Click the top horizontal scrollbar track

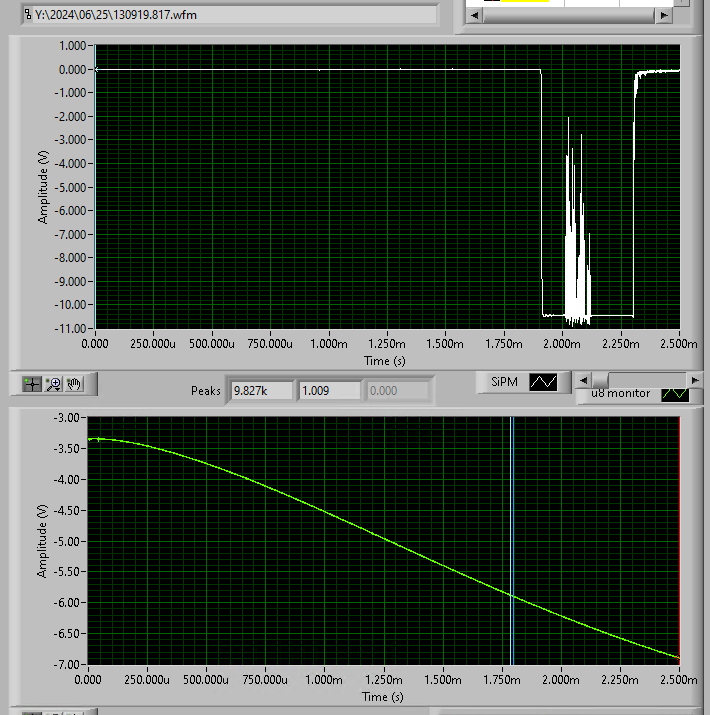coord(569,16)
